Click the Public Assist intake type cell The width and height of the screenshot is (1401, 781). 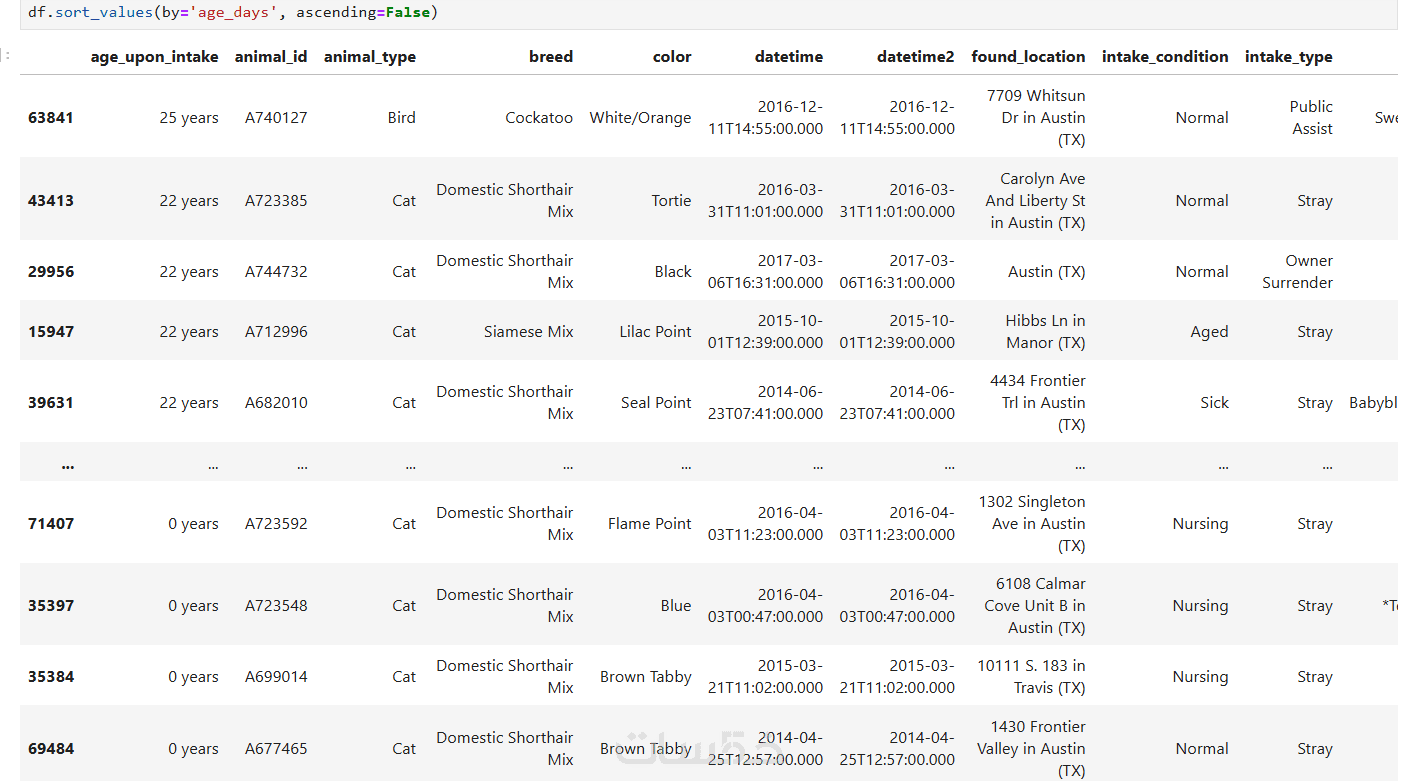(1311, 118)
